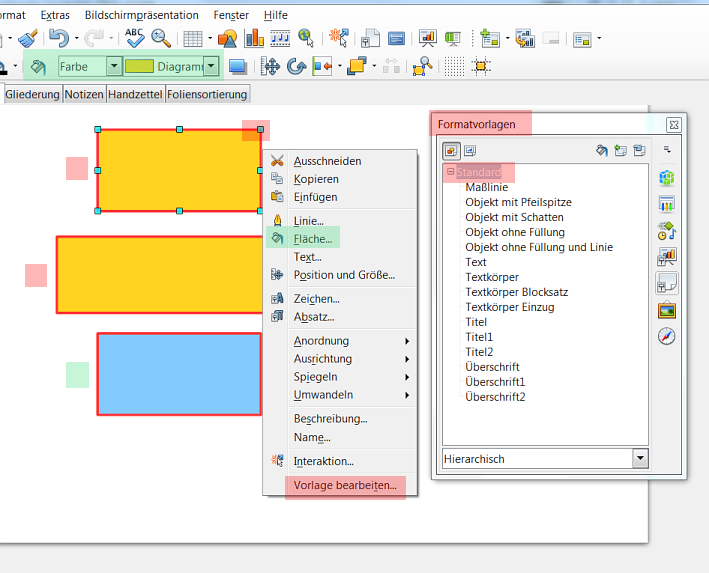Click the Hyperlink globe icon
Image resolution: width=709 pixels, height=573 pixels.
point(306,38)
